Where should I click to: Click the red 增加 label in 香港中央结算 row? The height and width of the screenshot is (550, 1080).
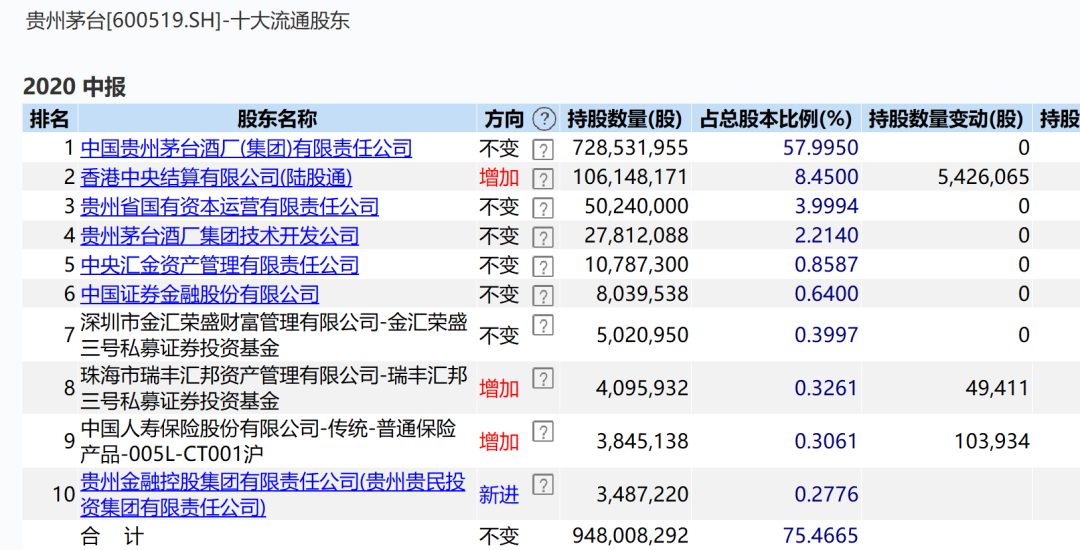pyautogui.click(x=499, y=178)
